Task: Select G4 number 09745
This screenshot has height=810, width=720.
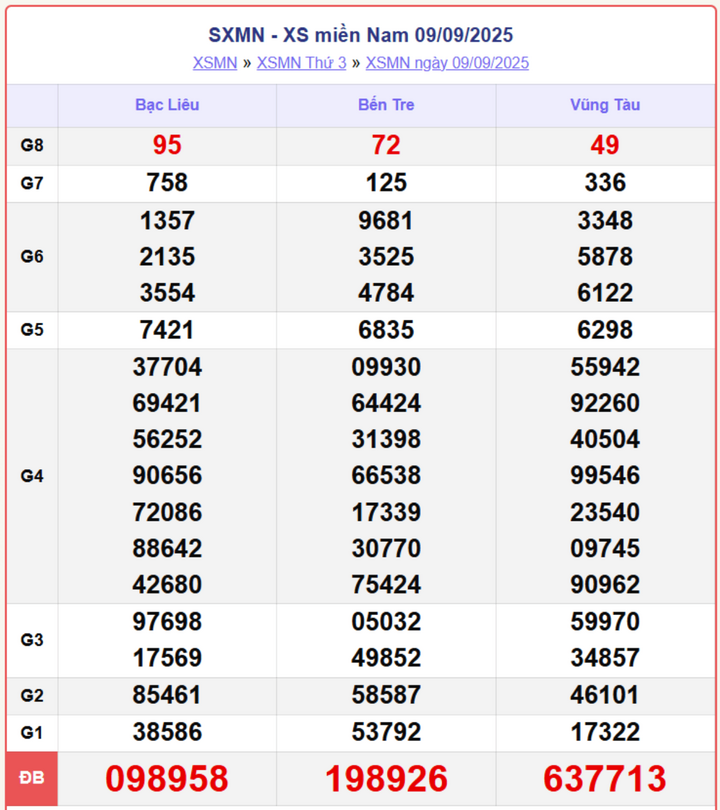Action: tap(605, 549)
